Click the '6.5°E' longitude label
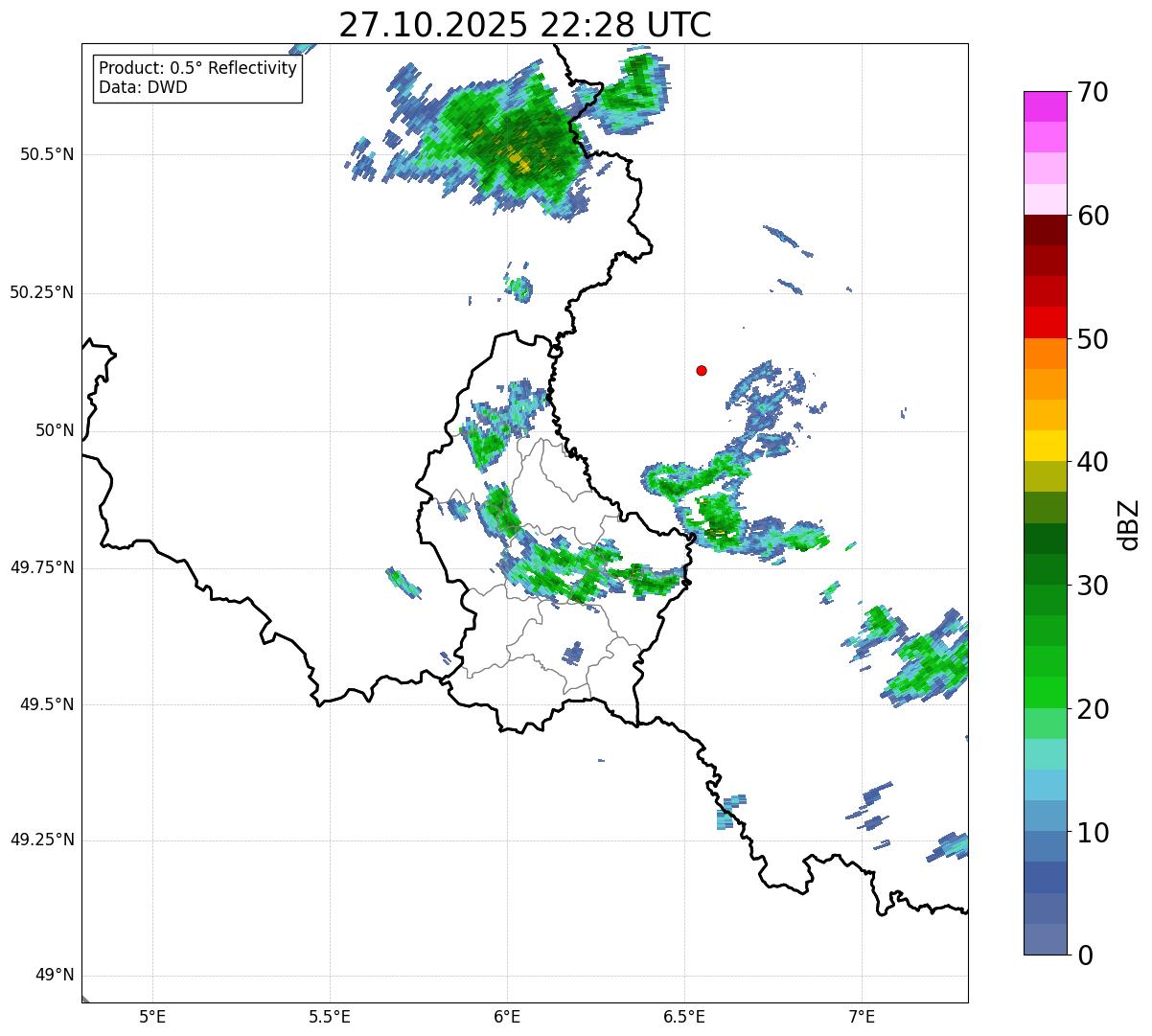This screenshot has height=1036, width=1152. [x=684, y=1017]
